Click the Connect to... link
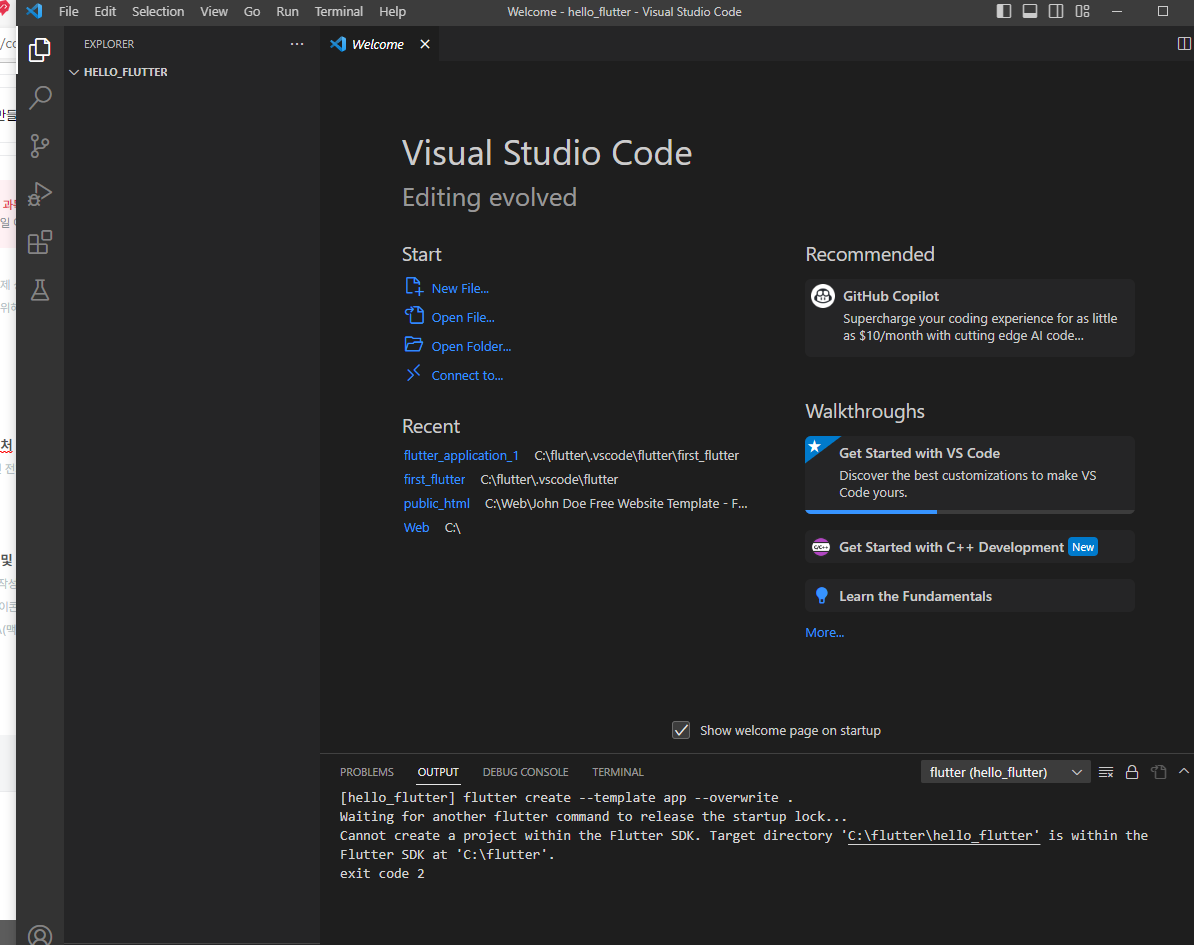Screen dimensions: 1194x945 [467, 375]
